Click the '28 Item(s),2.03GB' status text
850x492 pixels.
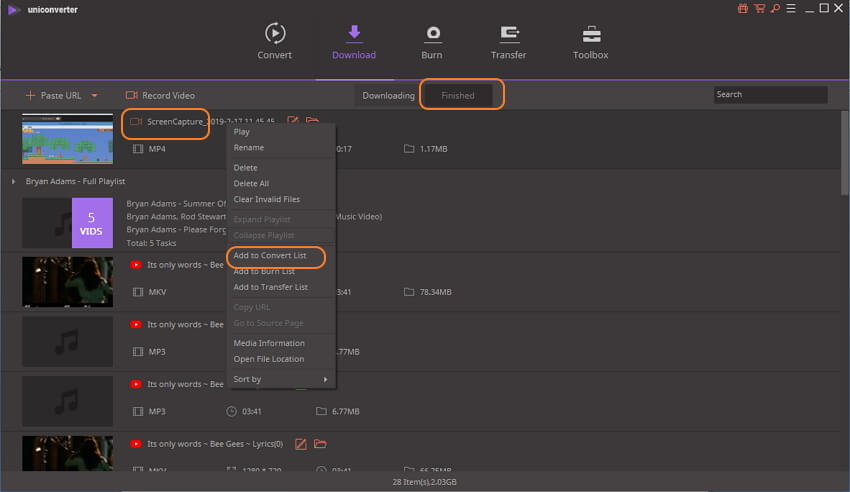424,482
